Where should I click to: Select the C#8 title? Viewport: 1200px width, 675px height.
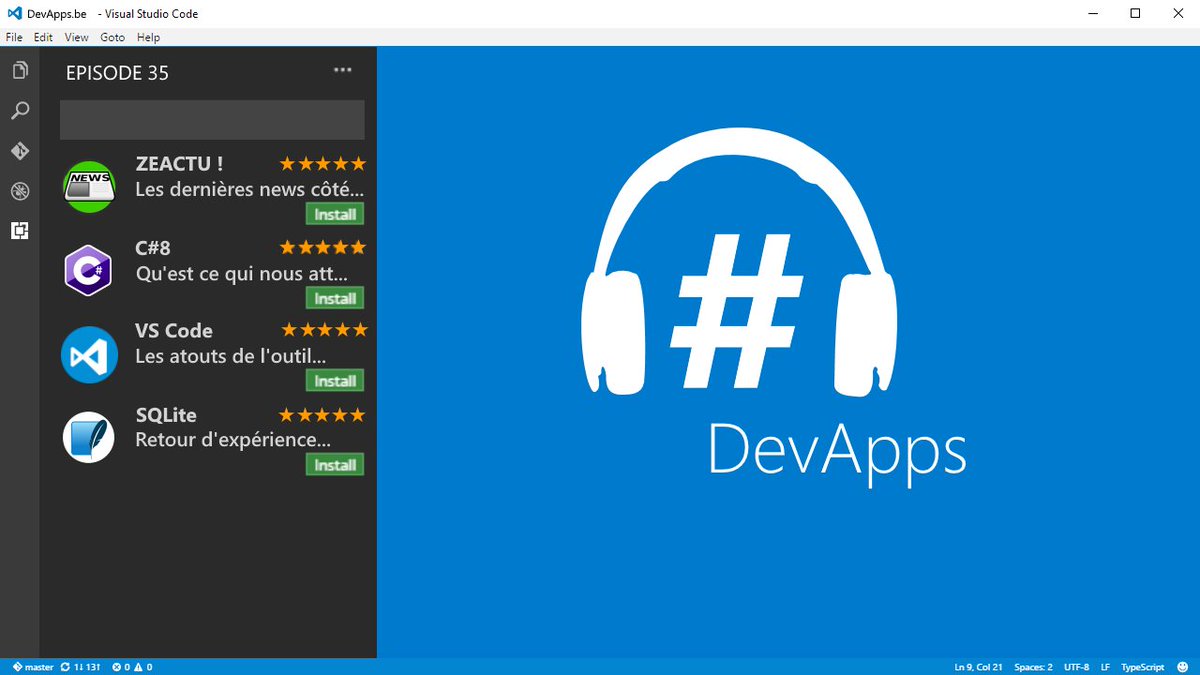pyautogui.click(x=153, y=248)
